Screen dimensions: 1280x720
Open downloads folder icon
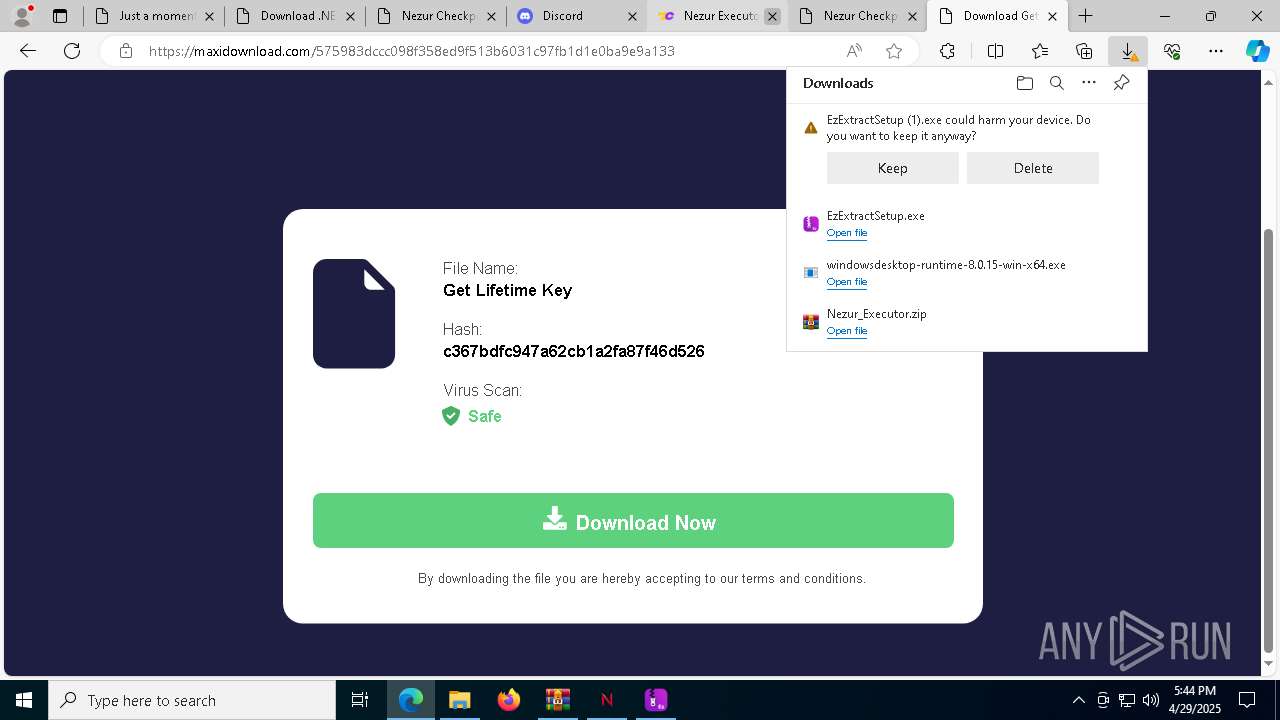(x=1024, y=83)
